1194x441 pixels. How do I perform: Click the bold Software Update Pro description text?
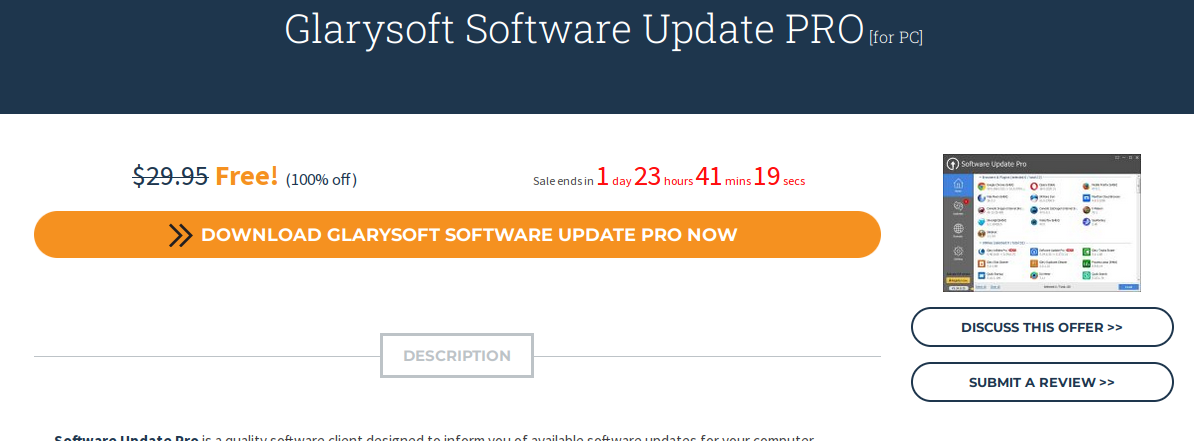point(126,436)
